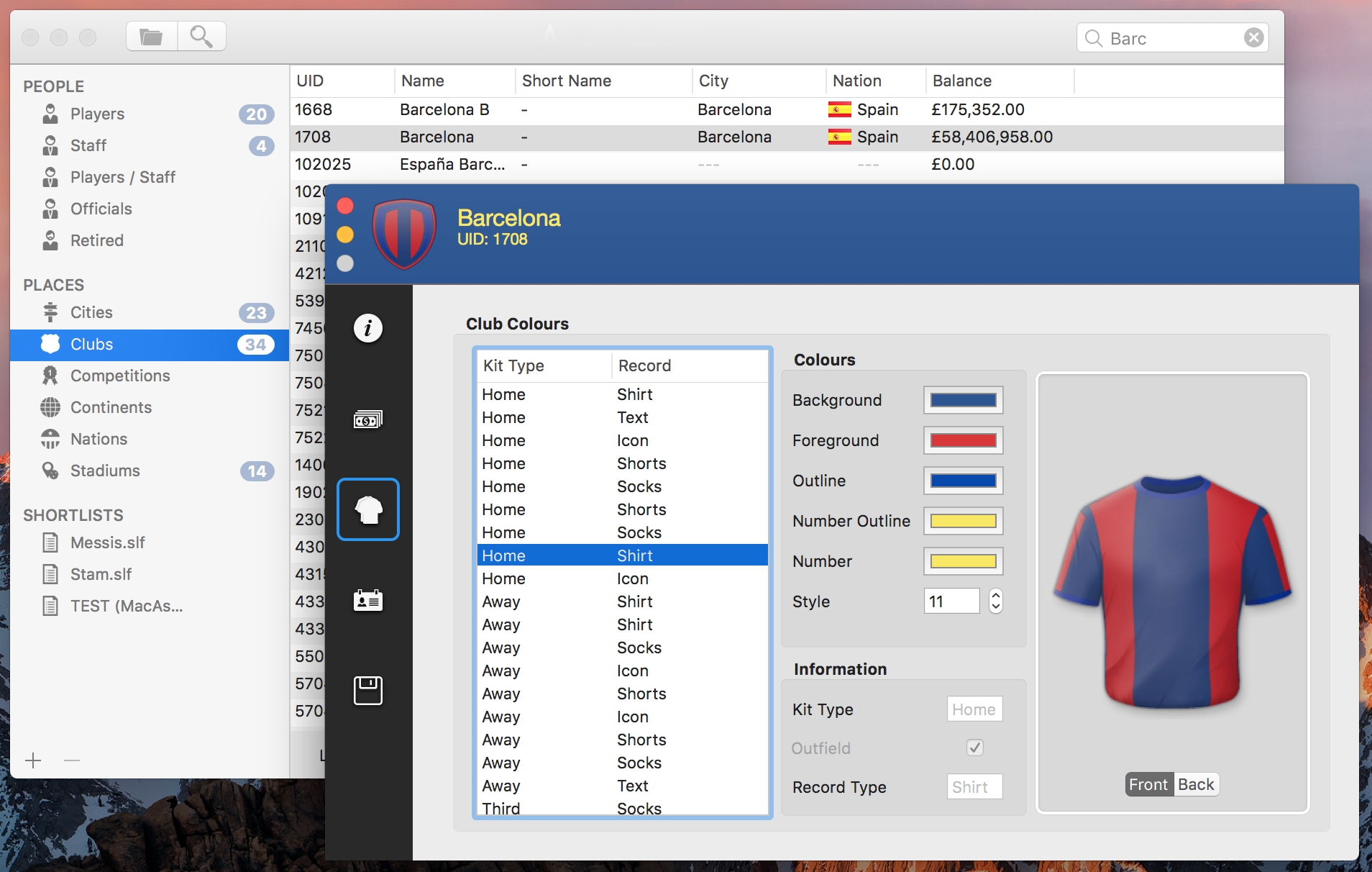Minimize the Barcelona window with the yellow button
The width and height of the screenshot is (1372, 872).
[345, 235]
